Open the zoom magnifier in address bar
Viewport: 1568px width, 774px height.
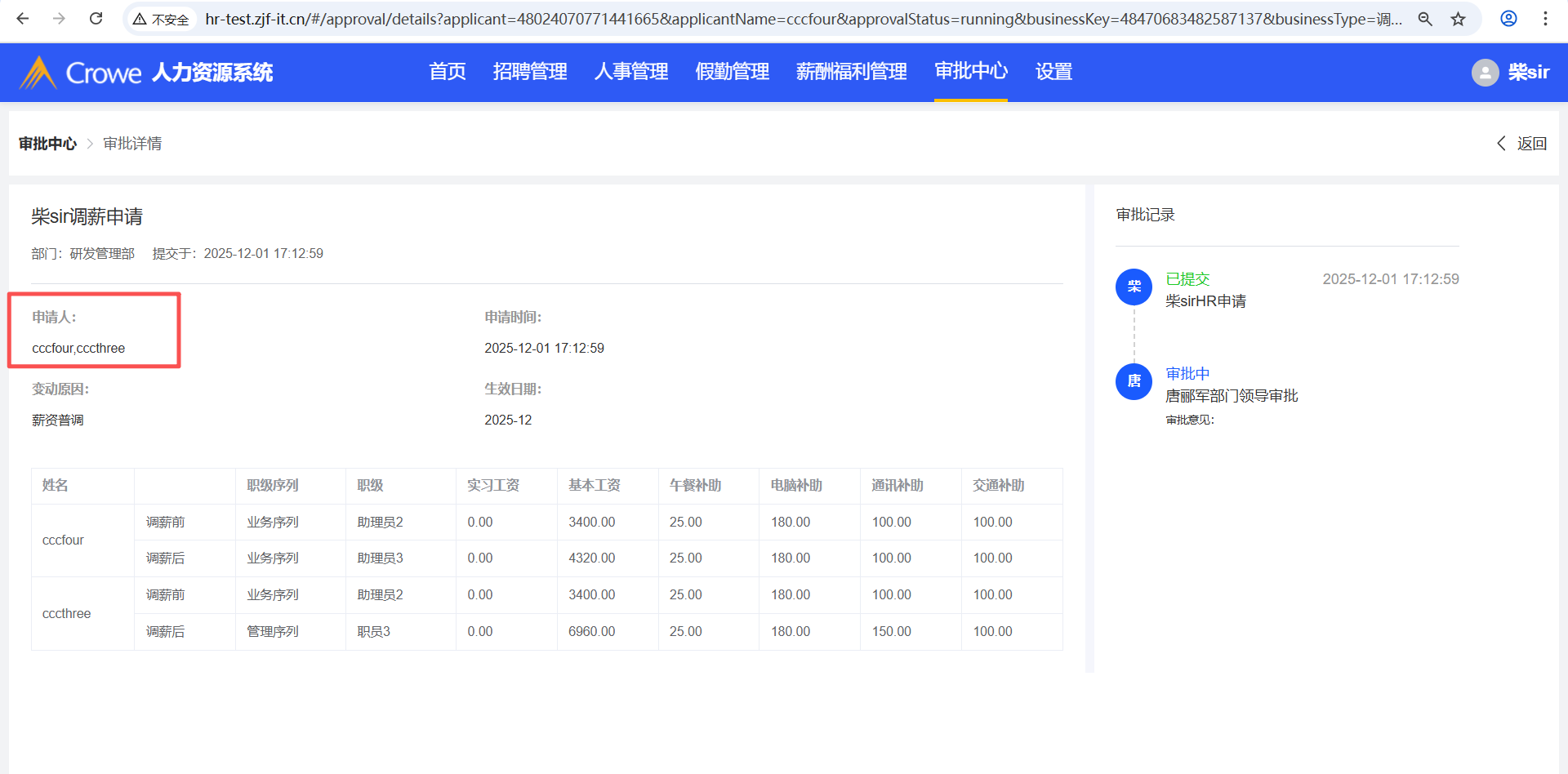[1425, 19]
